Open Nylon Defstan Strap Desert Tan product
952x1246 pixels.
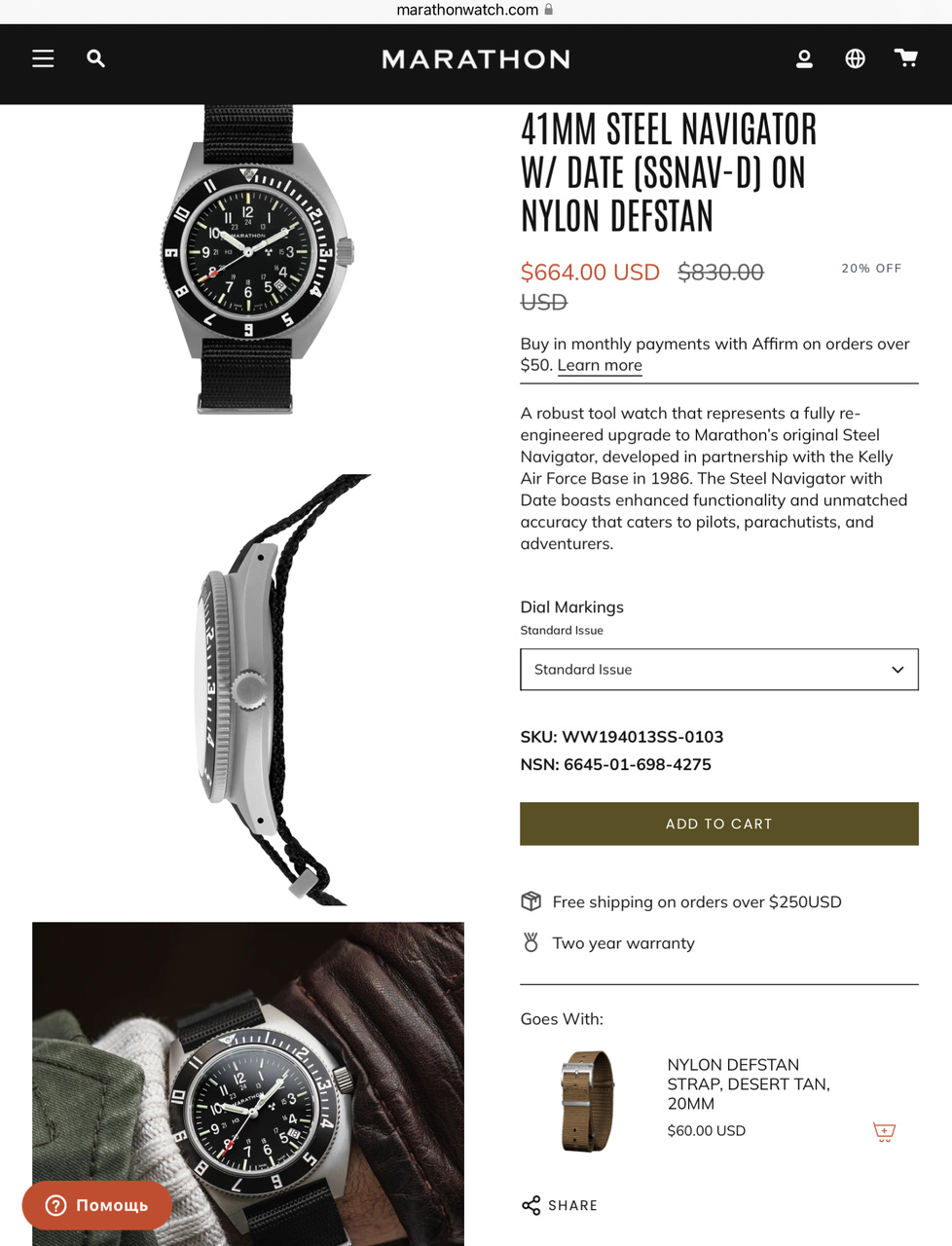click(749, 1083)
